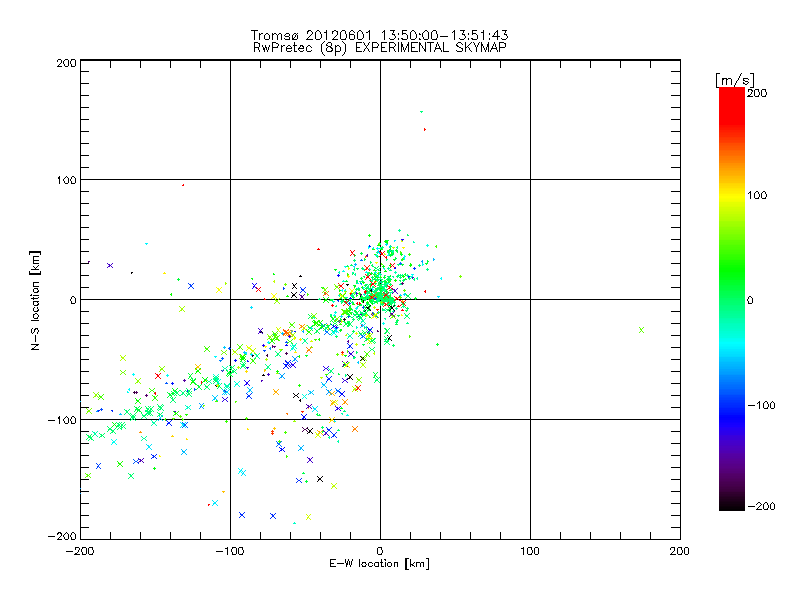The image size is (800, 600).
Task: Click the subtitle 'RwPretec (8p) EXPERIMENTAL SKYMAP'
Action: (x=379, y=47)
